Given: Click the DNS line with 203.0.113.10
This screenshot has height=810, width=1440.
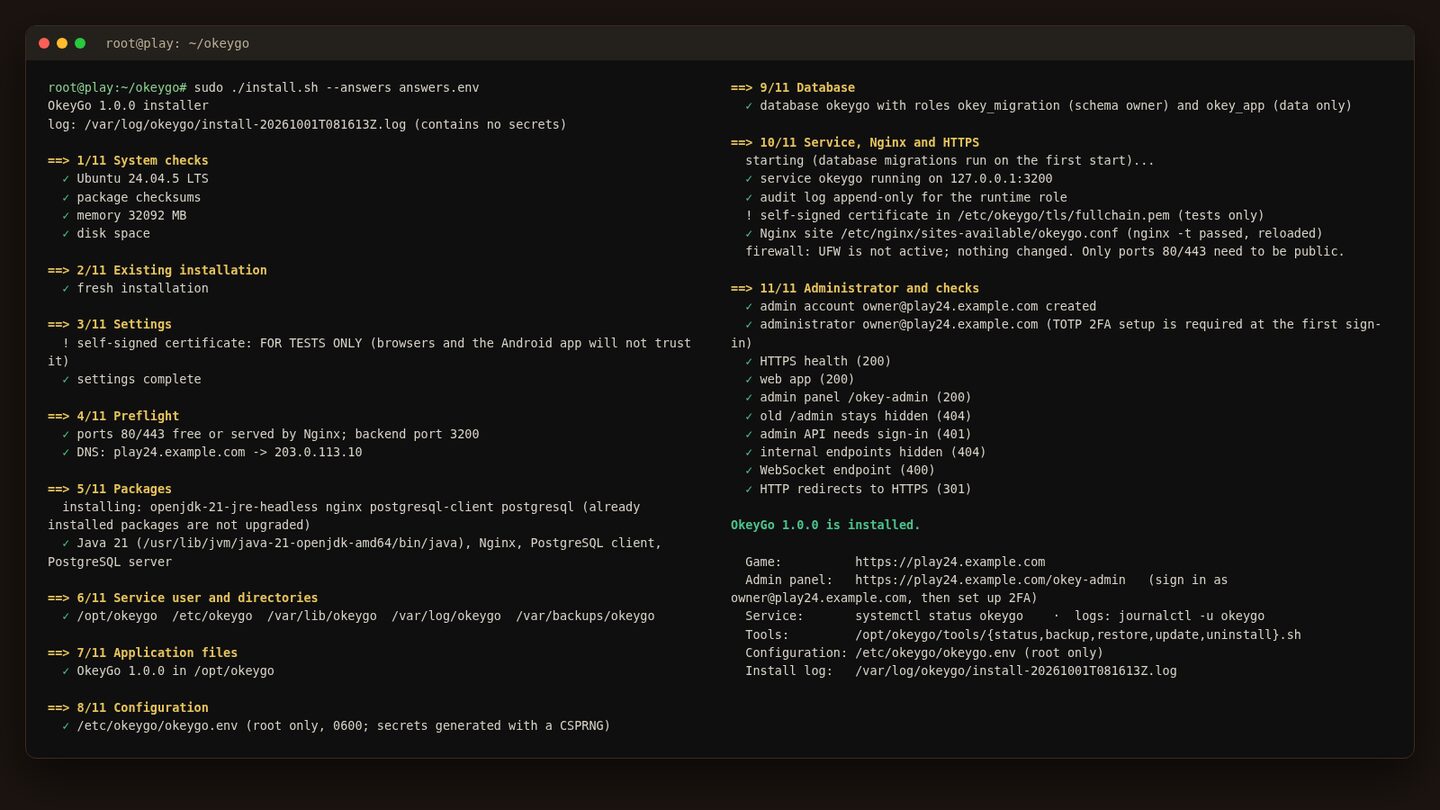Looking at the screenshot, I should (x=212, y=452).
